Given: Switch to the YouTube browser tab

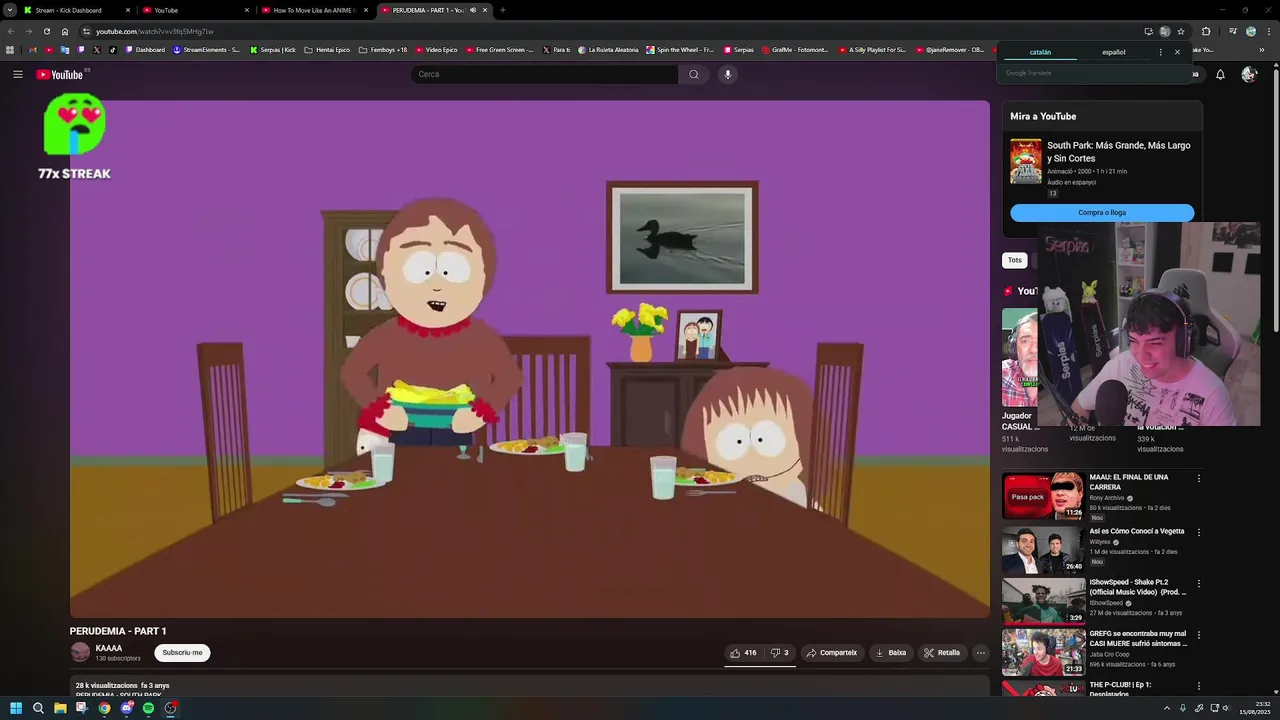Looking at the screenshot, I should pyautogui.click(x=195, y=10).
